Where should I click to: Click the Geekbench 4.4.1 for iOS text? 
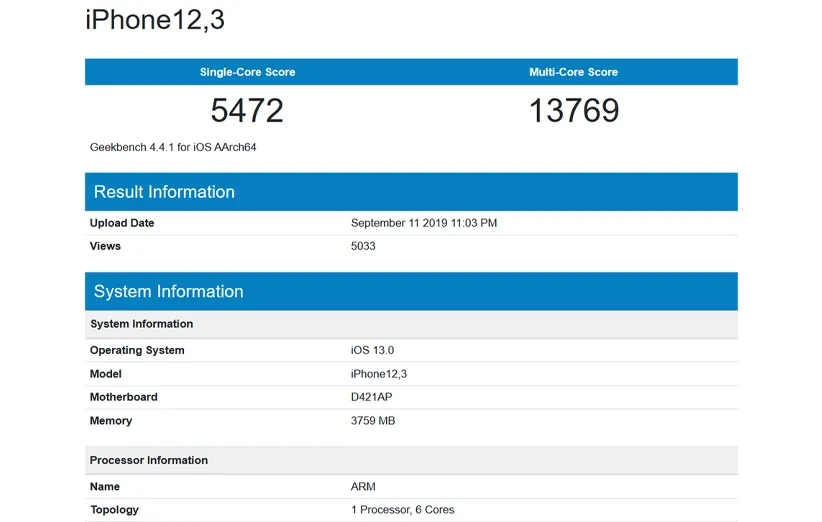pos(173,147)
